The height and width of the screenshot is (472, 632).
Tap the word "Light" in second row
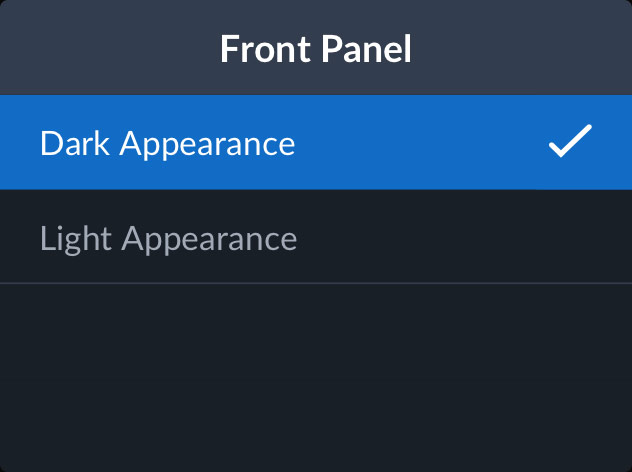(77, 238)
